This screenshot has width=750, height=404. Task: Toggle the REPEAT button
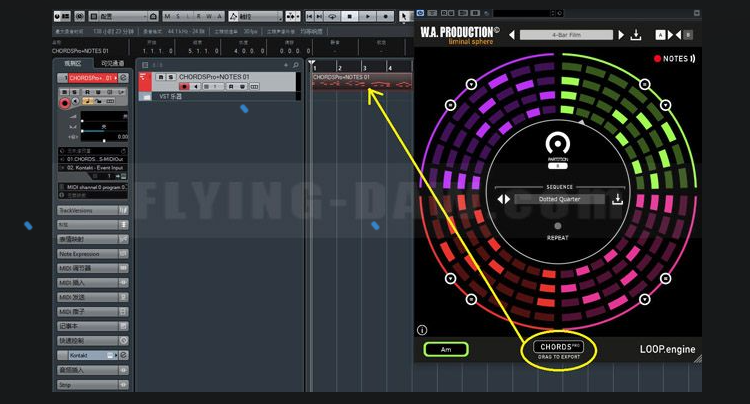558,226
